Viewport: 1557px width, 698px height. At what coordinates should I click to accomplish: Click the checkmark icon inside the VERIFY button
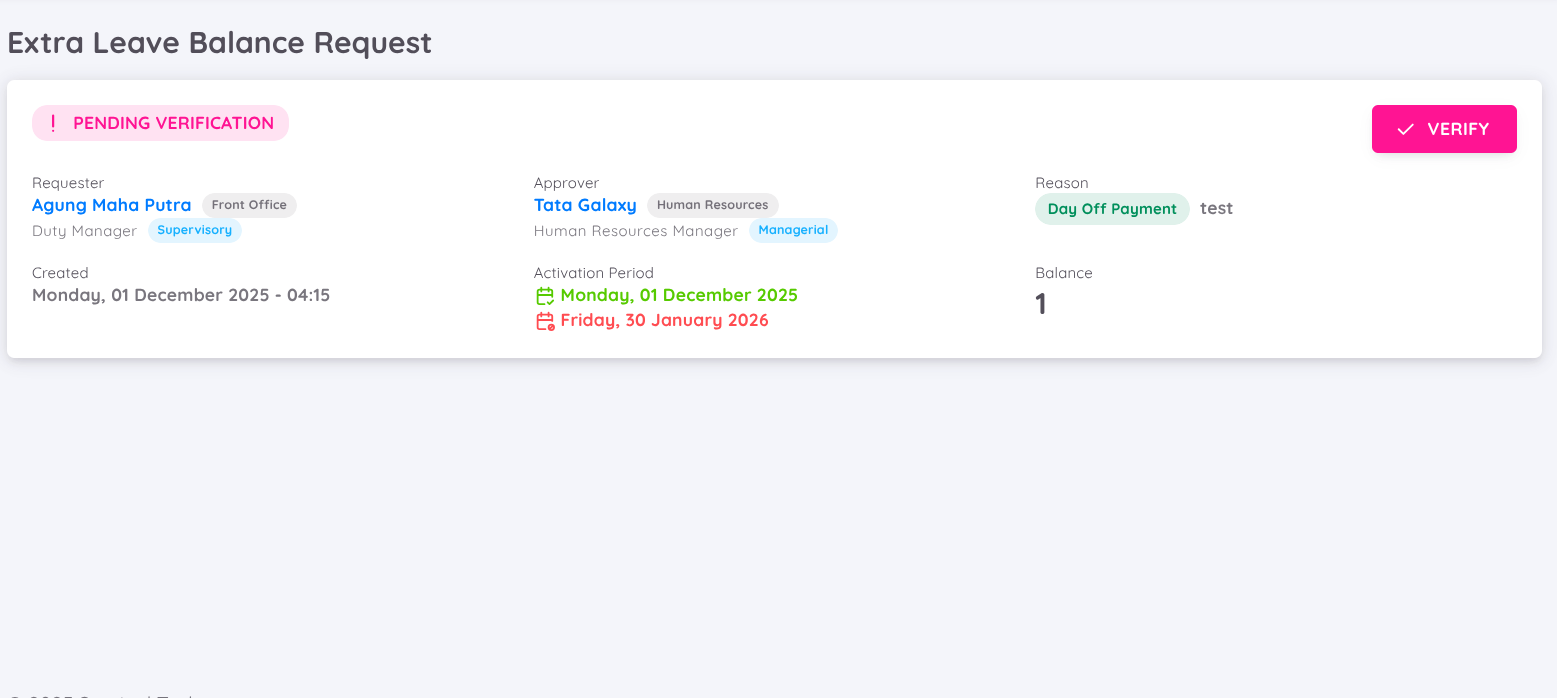(x=1406, y=129)
